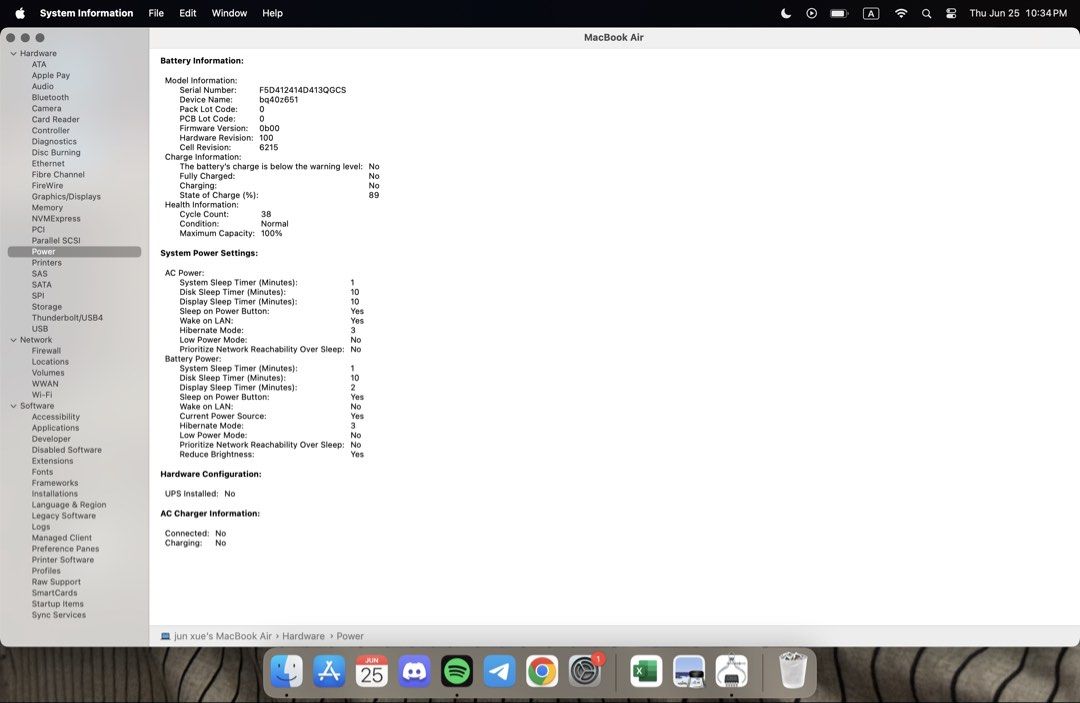Select Graphics/Displays in the sidebar
This screenshot has width=1080, height=703.
click(66, 196)
